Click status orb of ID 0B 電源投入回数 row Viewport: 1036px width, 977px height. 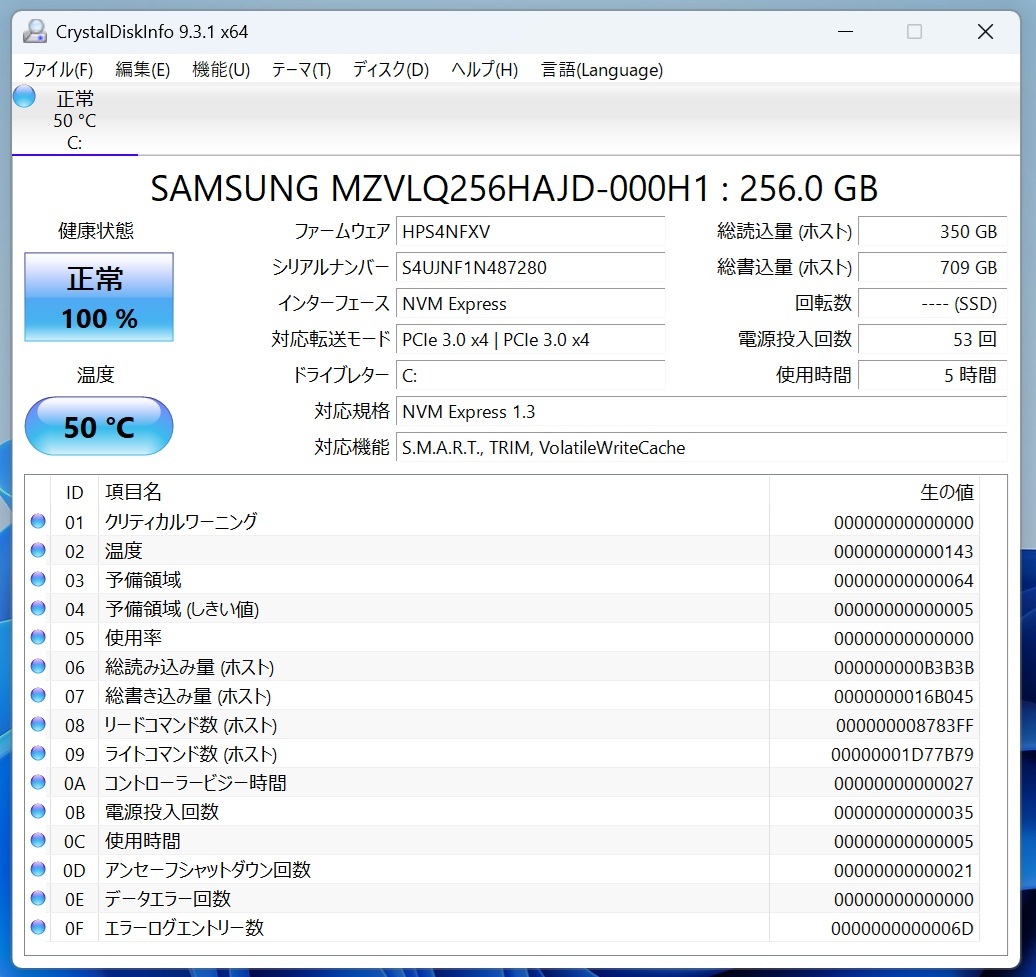tap(38, 811)
